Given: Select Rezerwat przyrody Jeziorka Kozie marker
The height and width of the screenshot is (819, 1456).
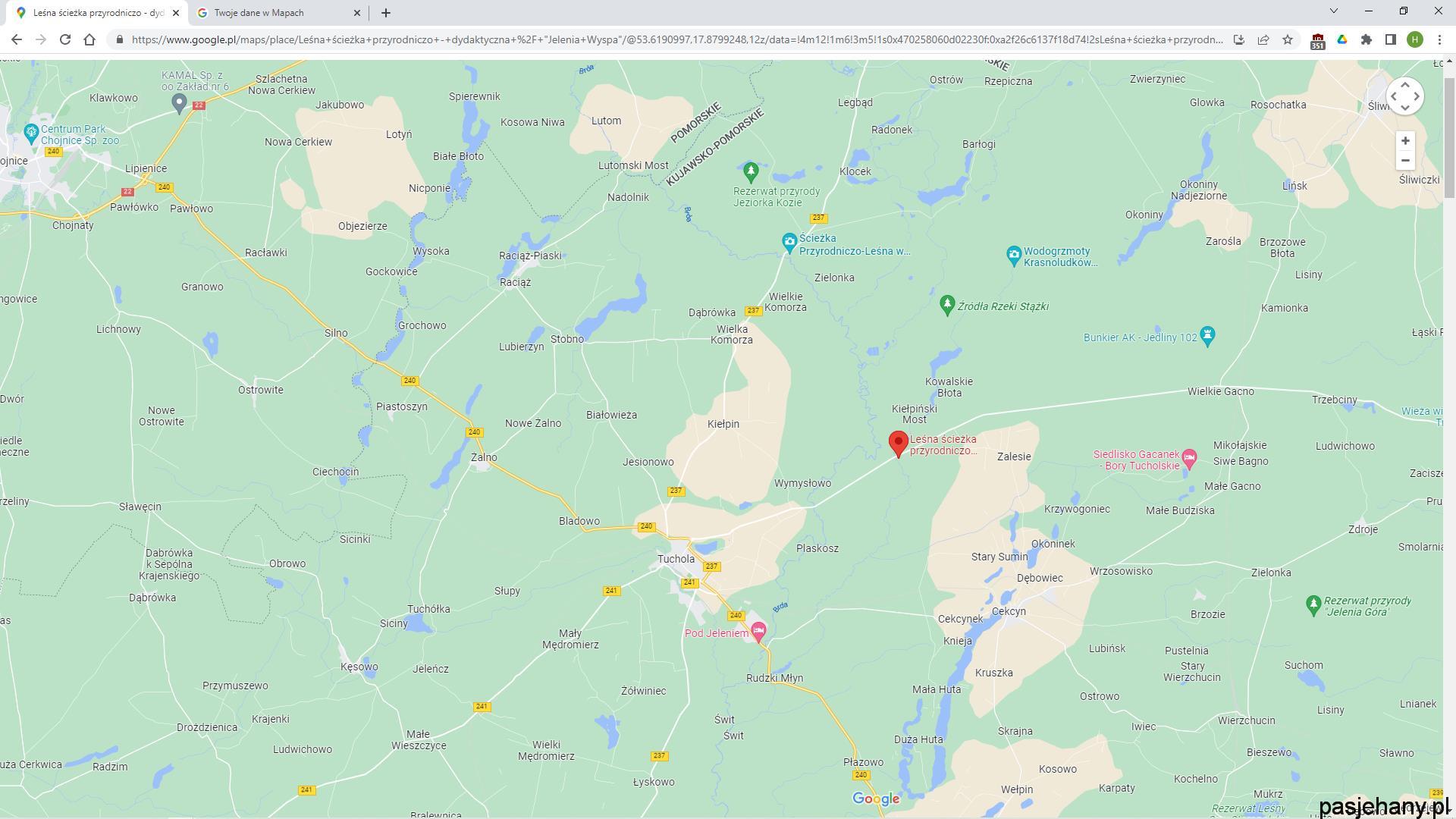Looking at the screenshot, I should [x=751, y=172].
